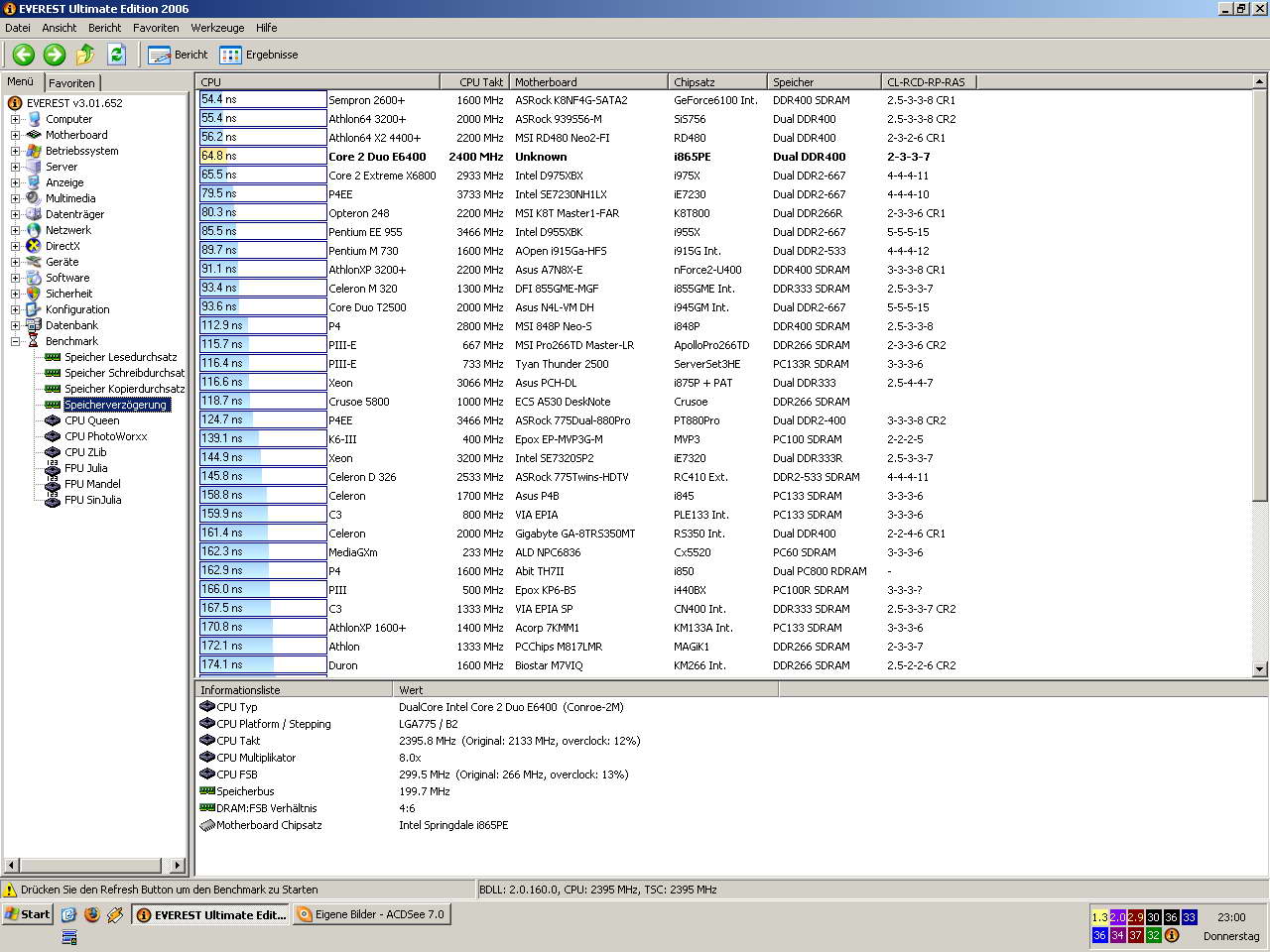This screenshot has width=1270, height=952.
Task: Click the Informationsliste column header
Action: [295, 690]
